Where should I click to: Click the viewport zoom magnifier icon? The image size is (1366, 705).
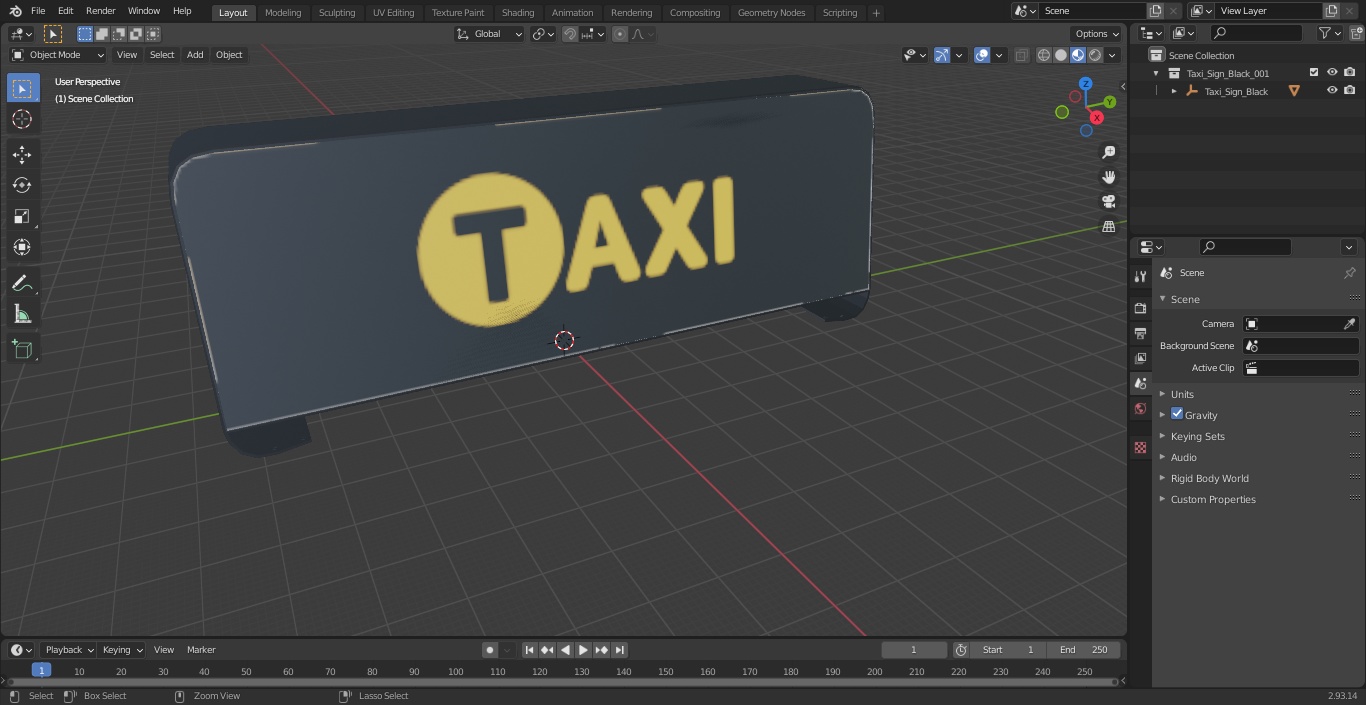click(x=1108, y=152)
